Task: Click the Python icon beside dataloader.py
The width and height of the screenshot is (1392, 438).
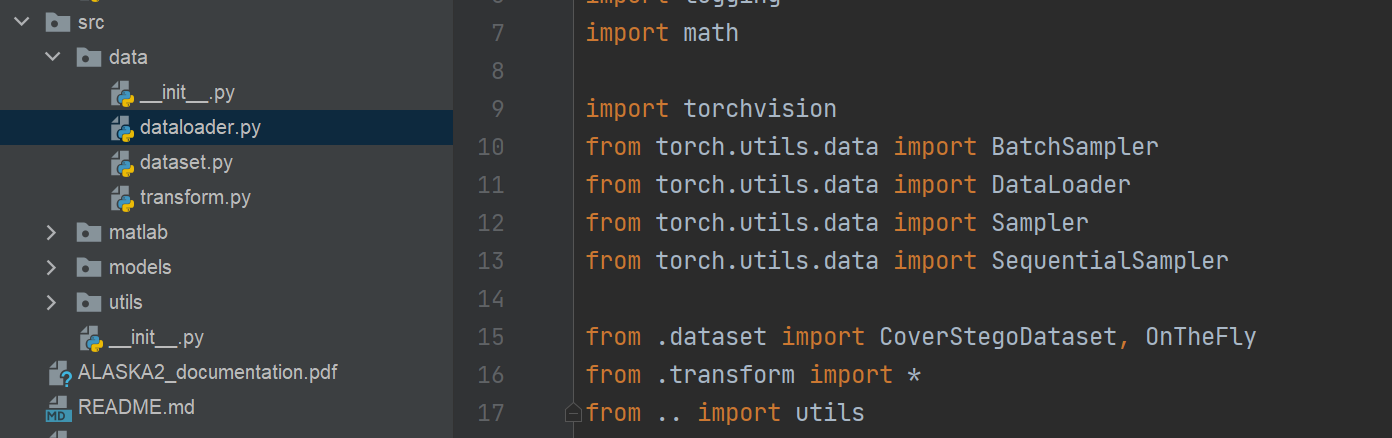Action: coord(122,128)
